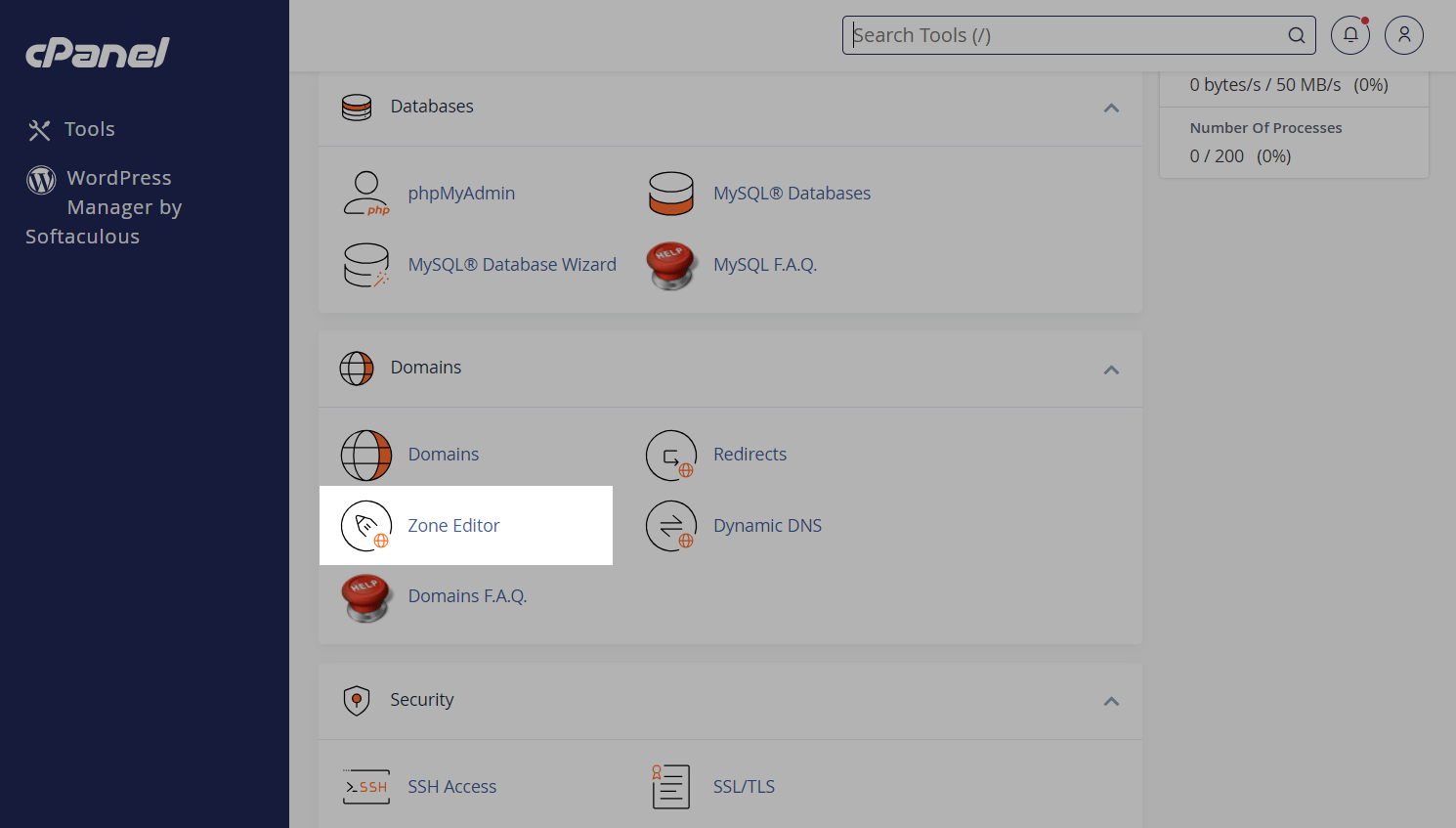
Task: Open the notifications bell
Action: [1350, 35]
